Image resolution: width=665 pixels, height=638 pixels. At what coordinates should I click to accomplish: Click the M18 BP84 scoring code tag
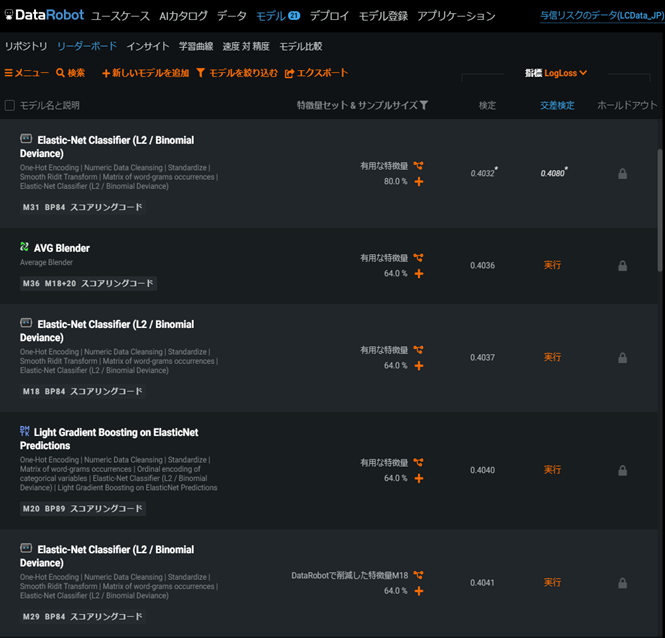[83, 391]
